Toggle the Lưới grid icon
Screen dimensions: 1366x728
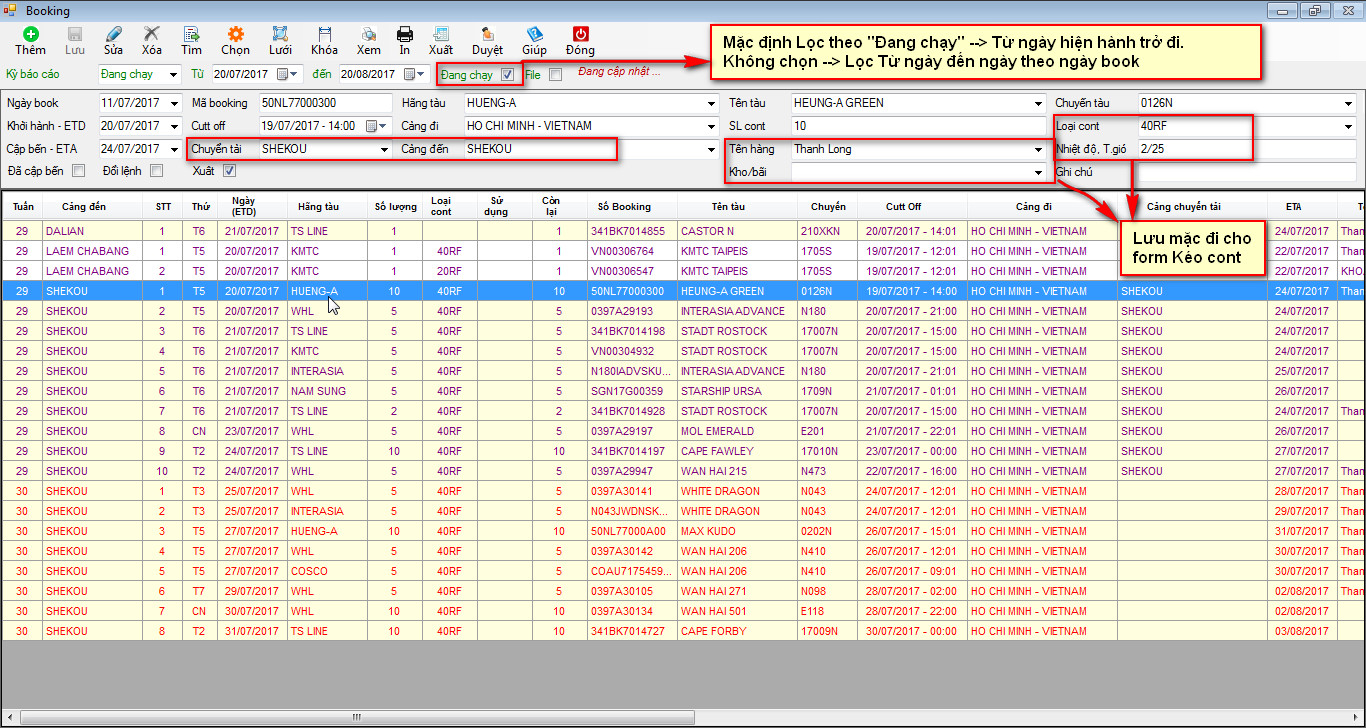(280, 34)
